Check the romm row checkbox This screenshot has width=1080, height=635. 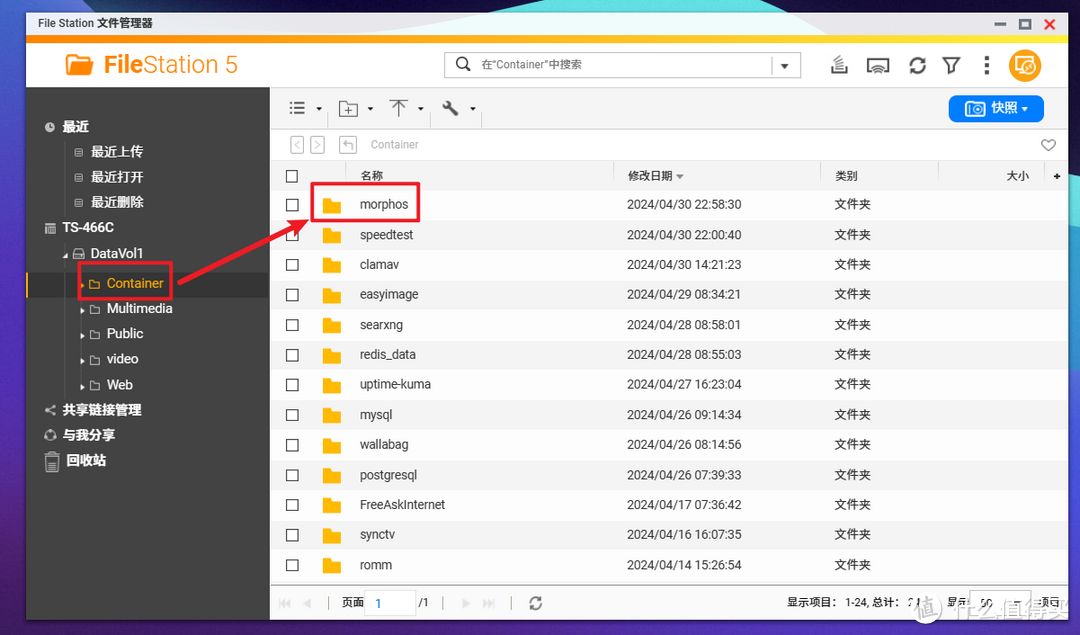[x=292, y=565]
